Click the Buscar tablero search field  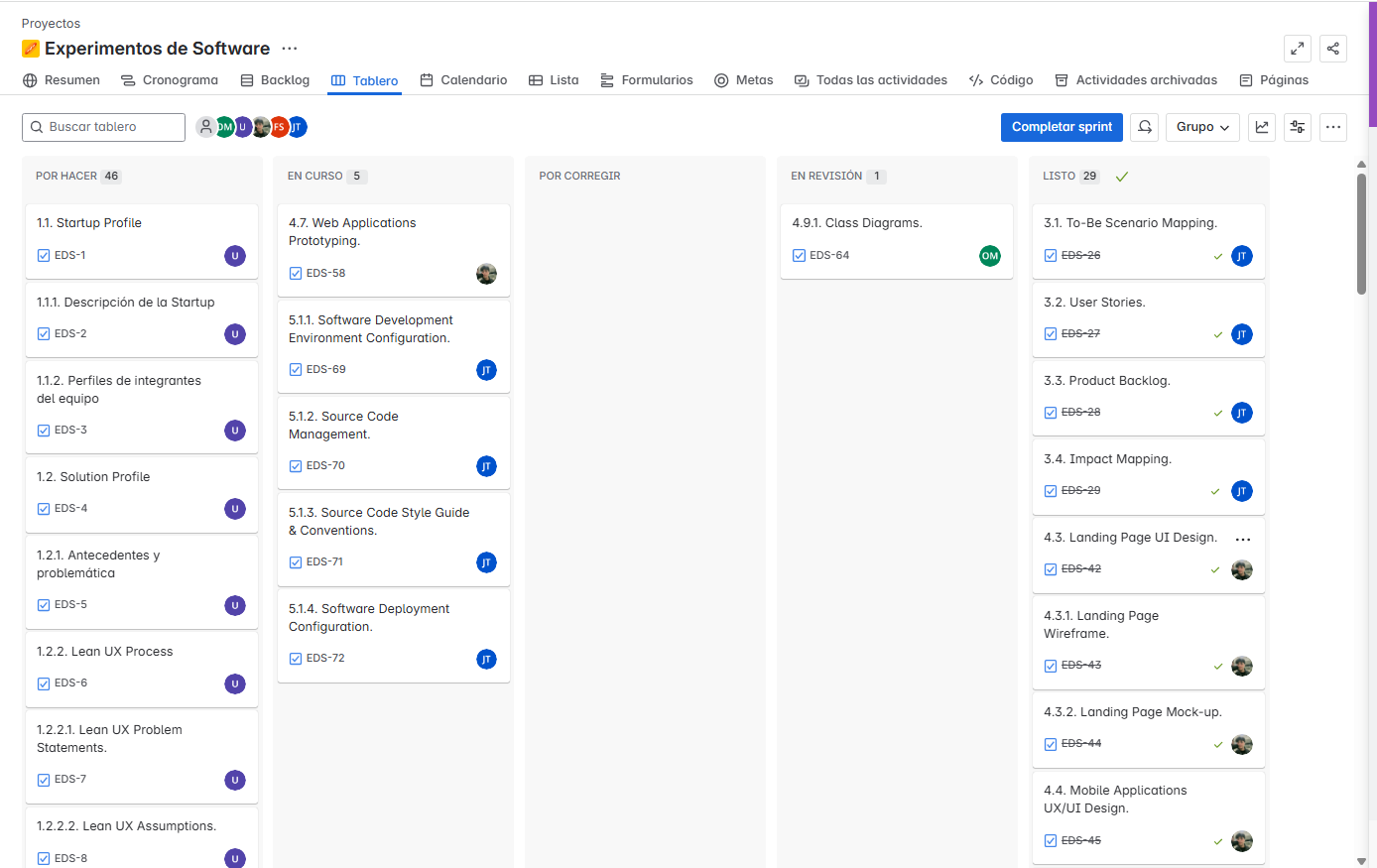point(103,127)
